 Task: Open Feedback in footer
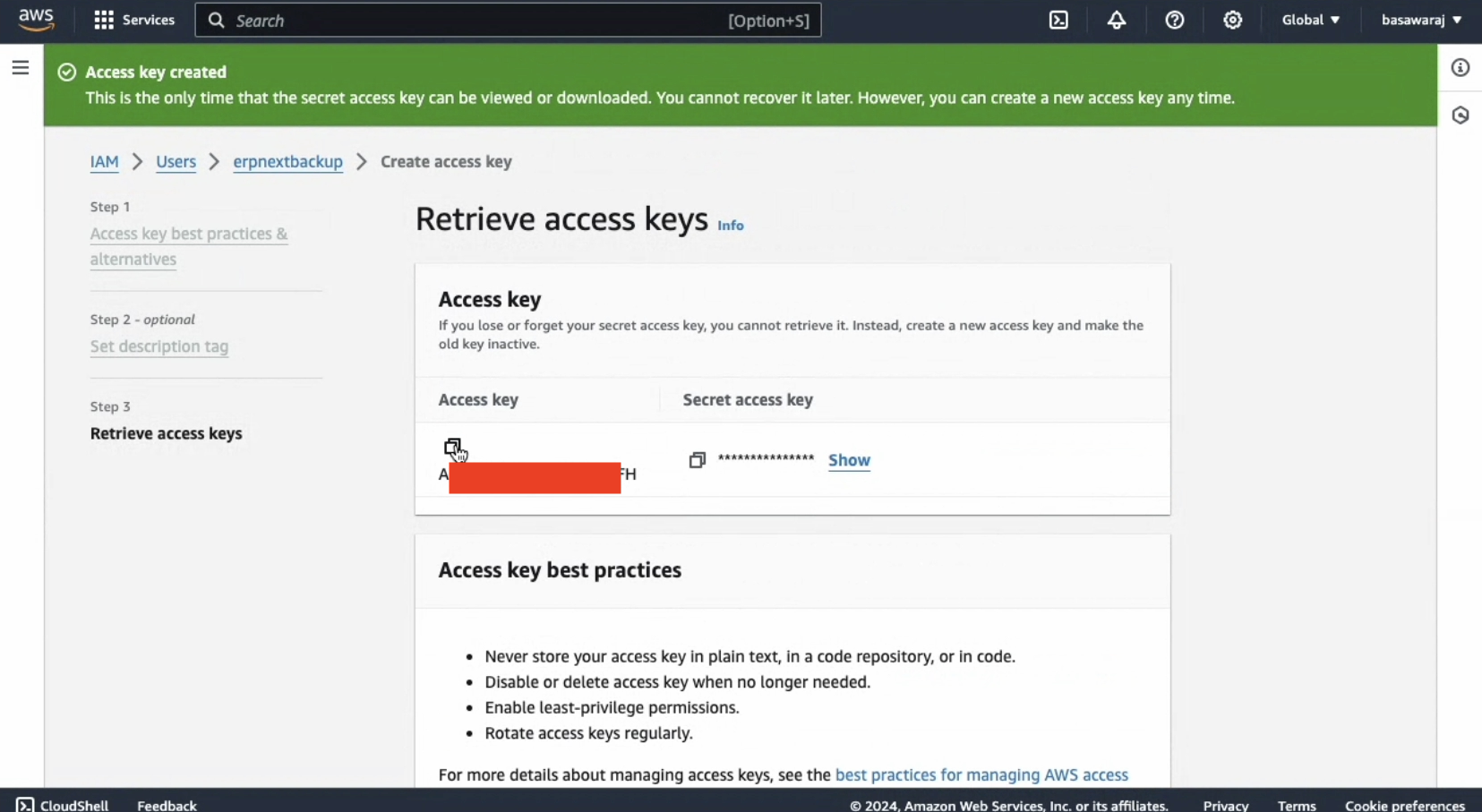click(167, 805)
